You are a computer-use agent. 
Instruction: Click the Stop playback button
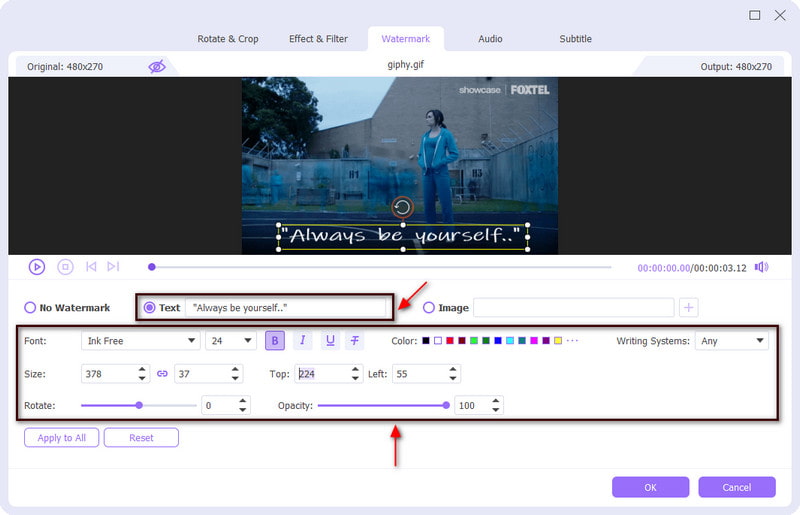pyautogui.click(x=65, y=267)
